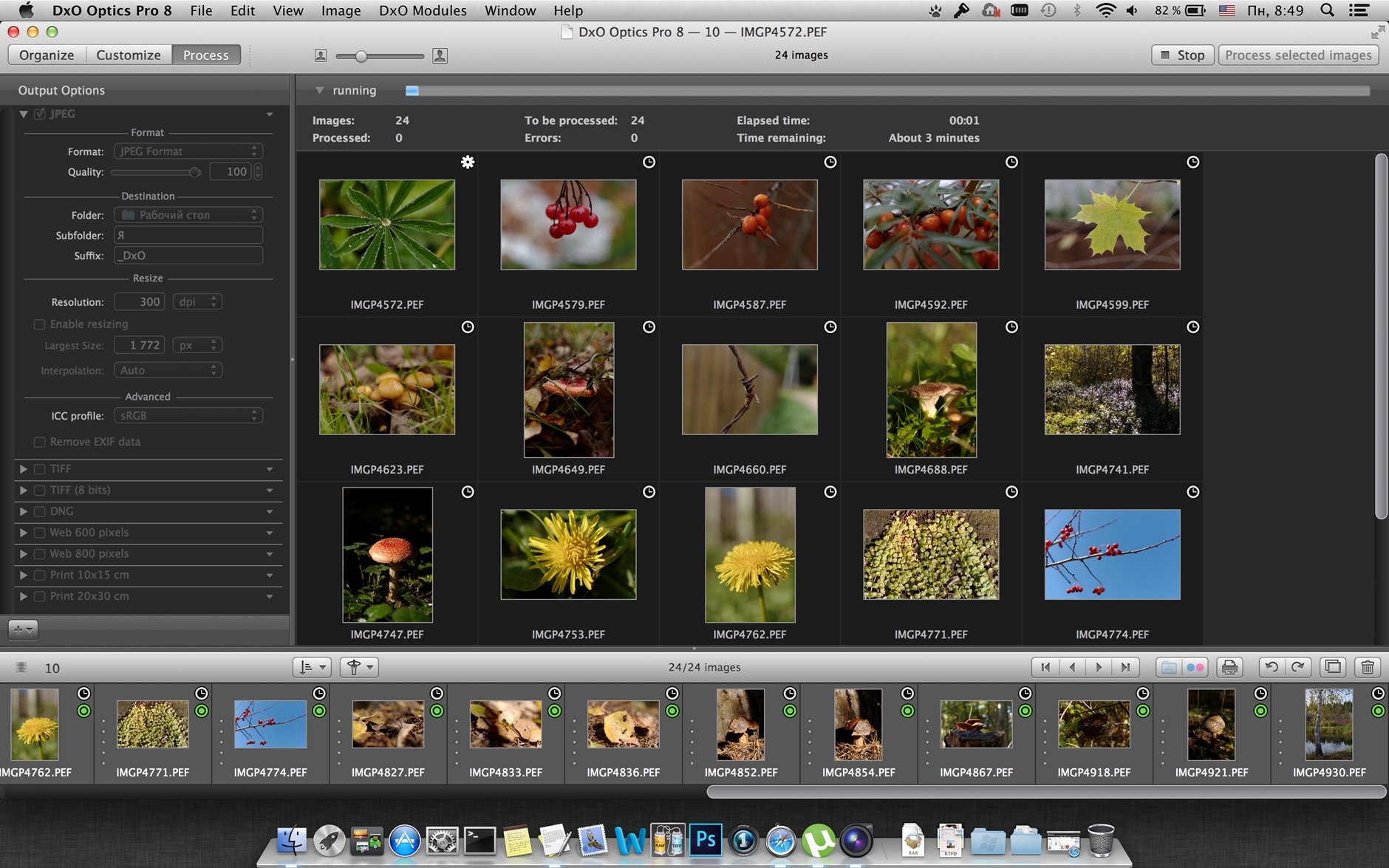
Task: Enable the DNG output checkbox
Action: (40, 511)
